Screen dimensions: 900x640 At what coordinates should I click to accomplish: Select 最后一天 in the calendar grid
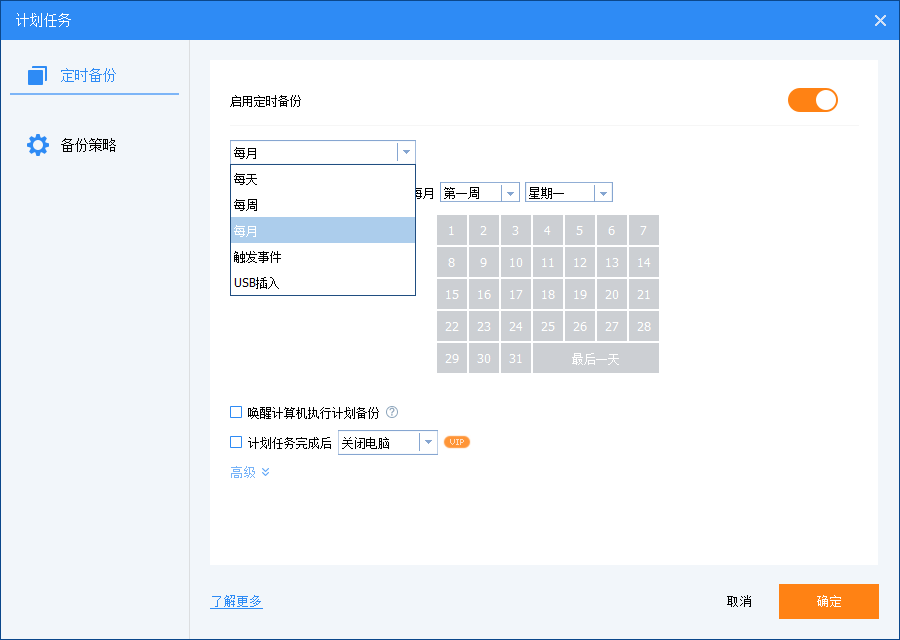(595, 359)
